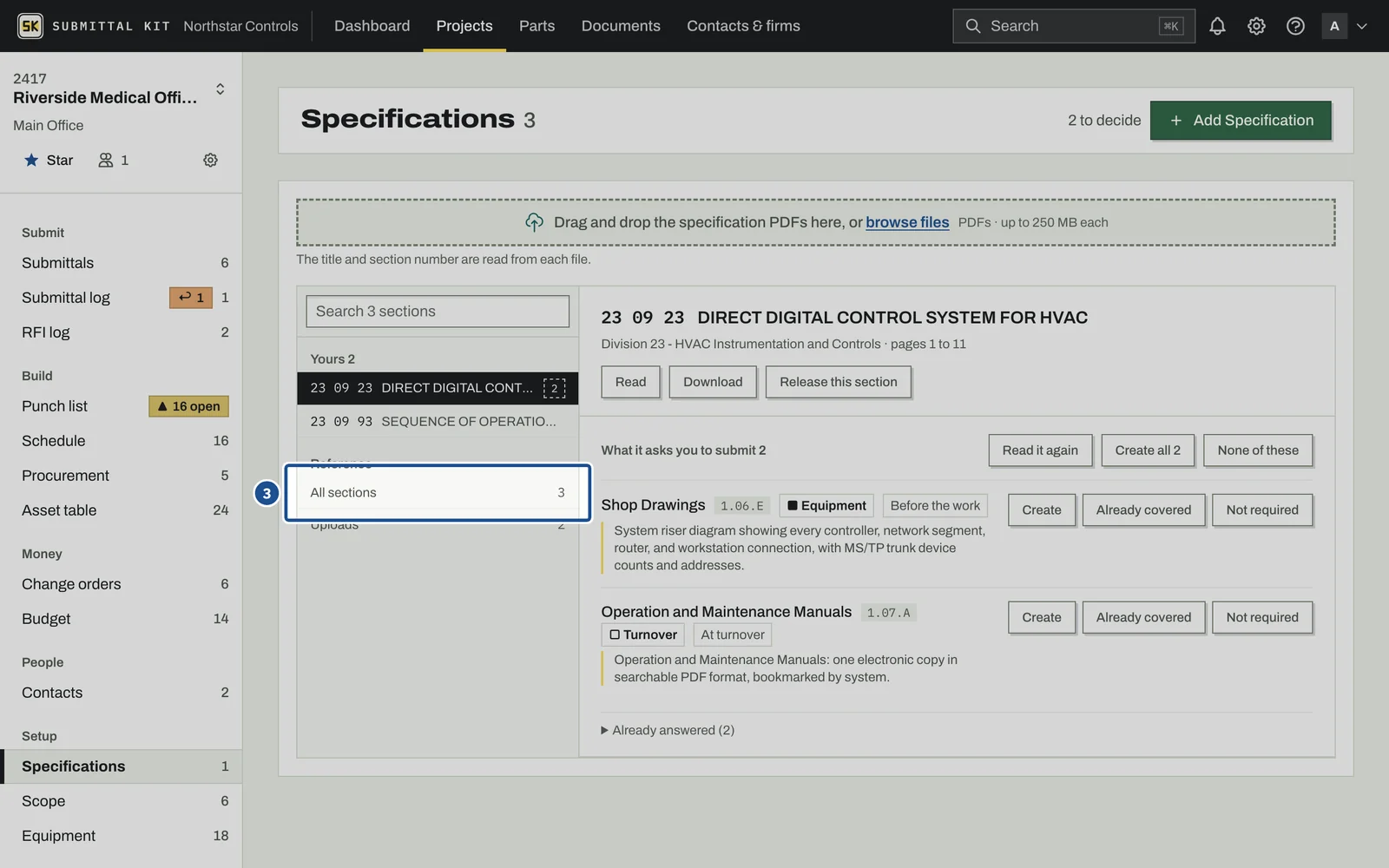Click Download for section 23 09 23
The image size is (1389, 868).
(x=713, y=382)
